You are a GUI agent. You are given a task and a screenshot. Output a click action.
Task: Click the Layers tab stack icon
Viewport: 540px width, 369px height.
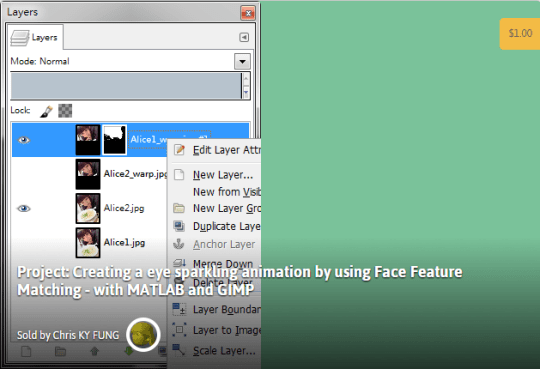(20, 38)
